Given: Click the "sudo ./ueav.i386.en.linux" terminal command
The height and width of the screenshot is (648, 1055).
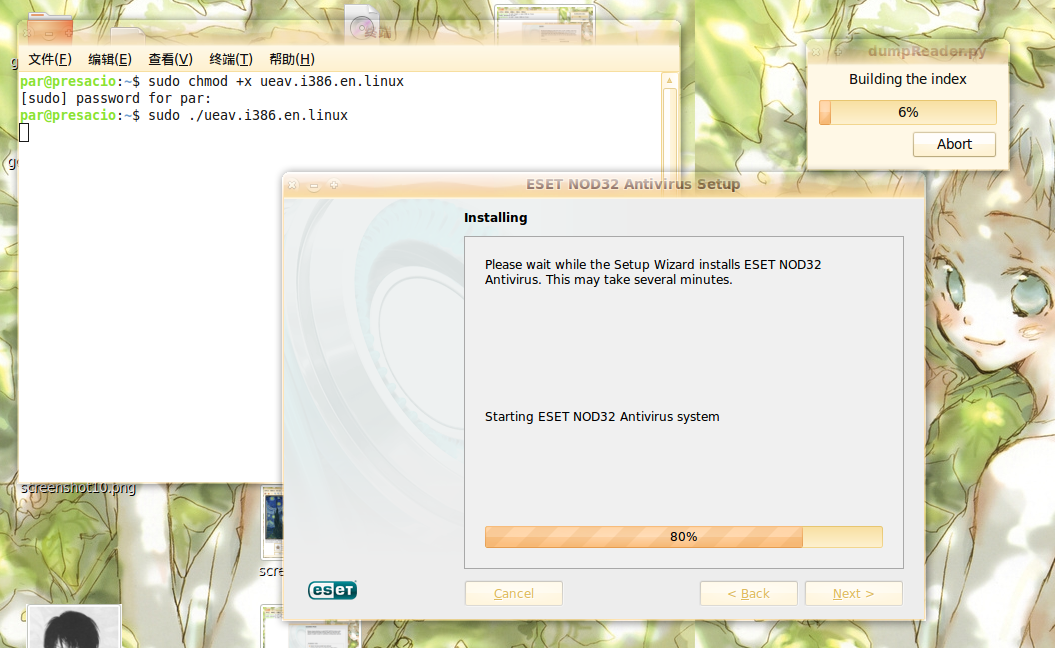Looking at the screenshot, I should tap(248, 115).
